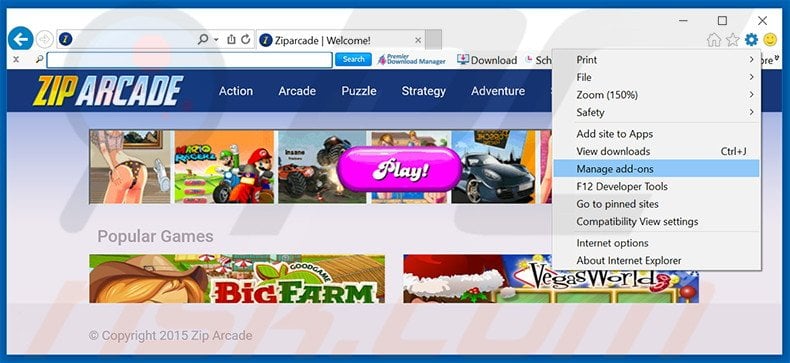790x363 pixels.
Task: Open the Strategy games category
Action: tap(424, 91)
